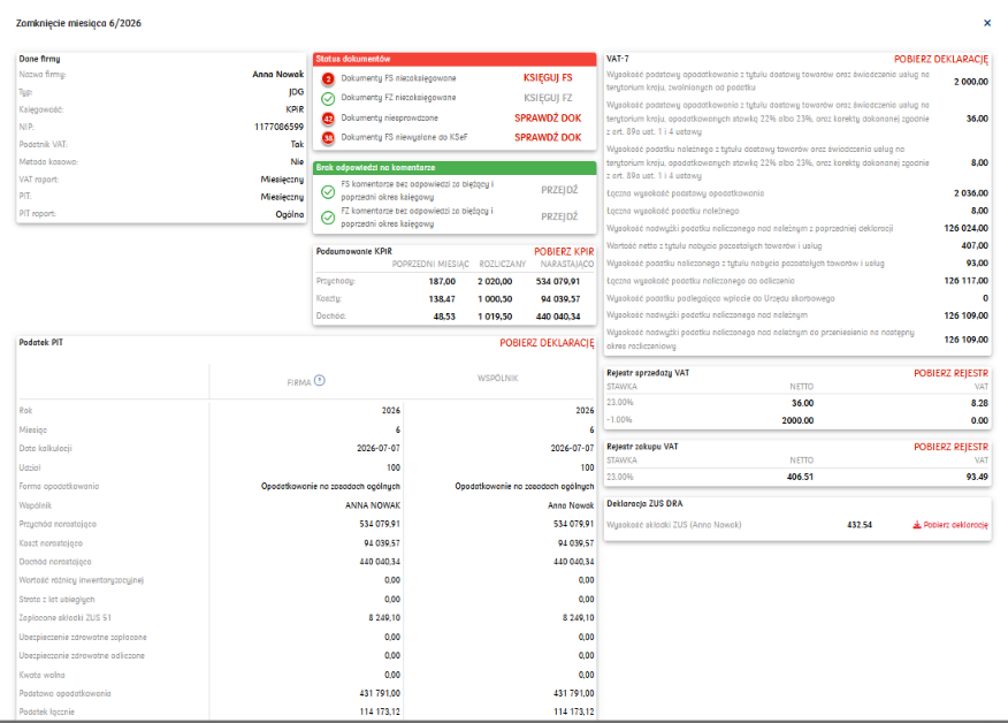Image resolution: width=1008 pixels, height=723 pixels.
Task: Click Podatek łącznie 114 173,12 in WSPÓLNIK column
Action: coord(574,712)
